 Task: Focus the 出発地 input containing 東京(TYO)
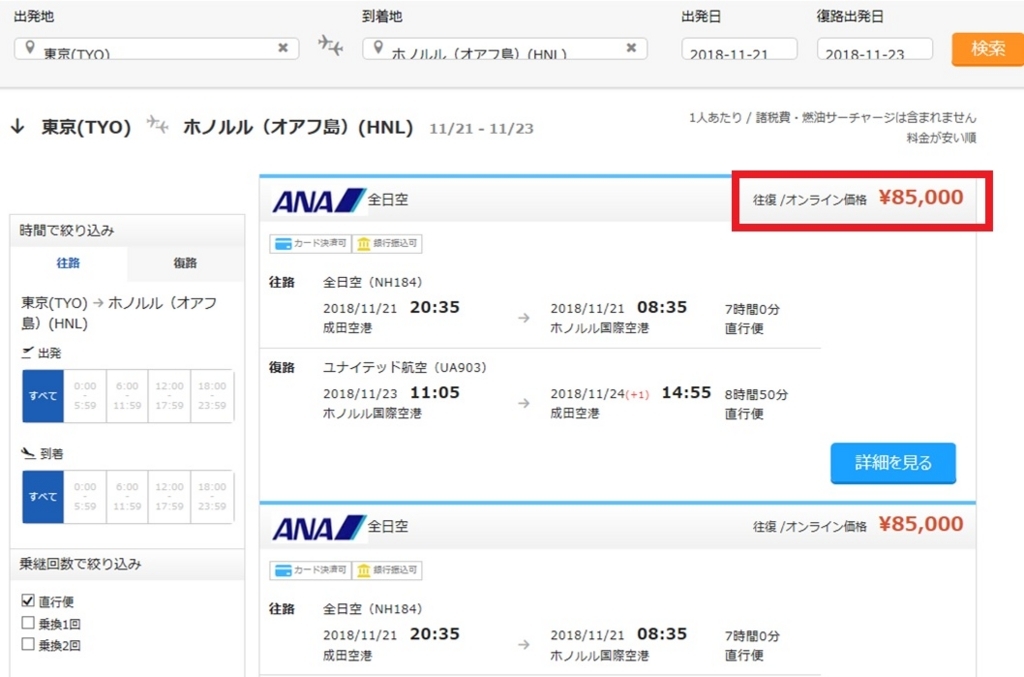click(156, 49)
